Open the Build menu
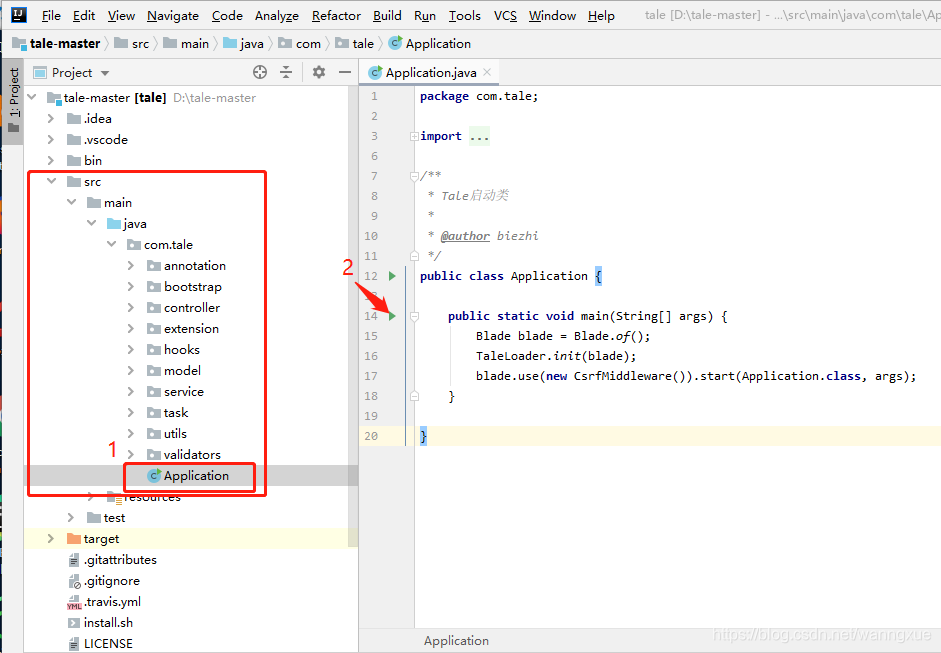 (387, 16)
